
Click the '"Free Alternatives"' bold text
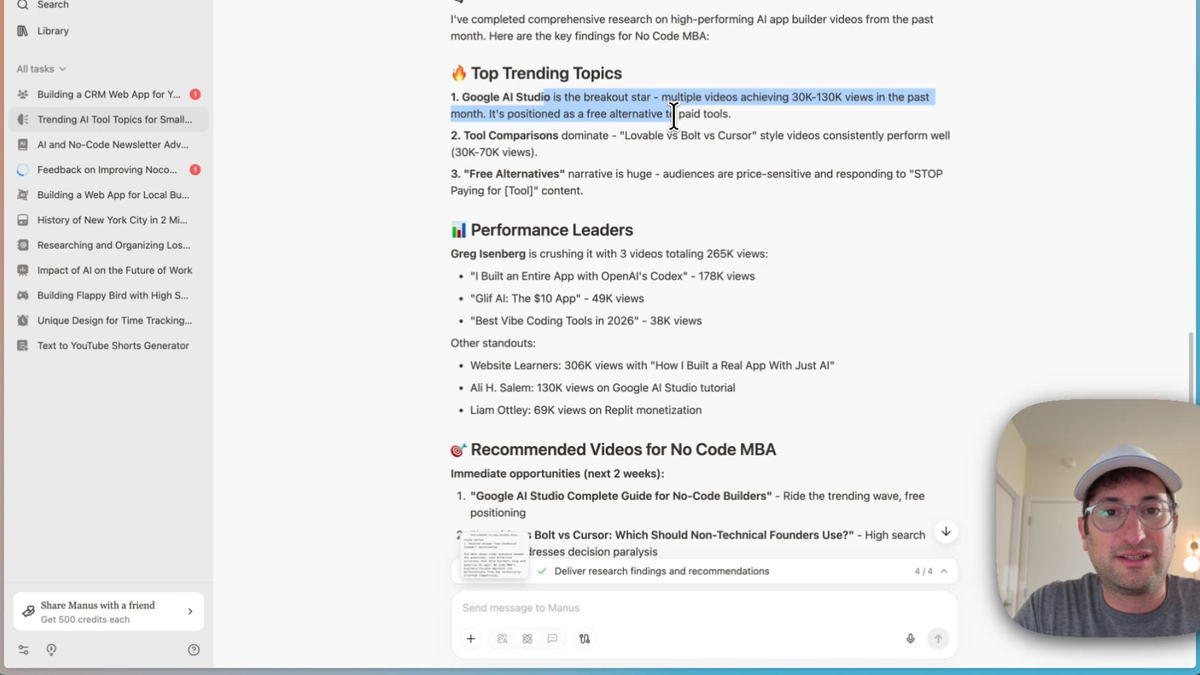514,174
